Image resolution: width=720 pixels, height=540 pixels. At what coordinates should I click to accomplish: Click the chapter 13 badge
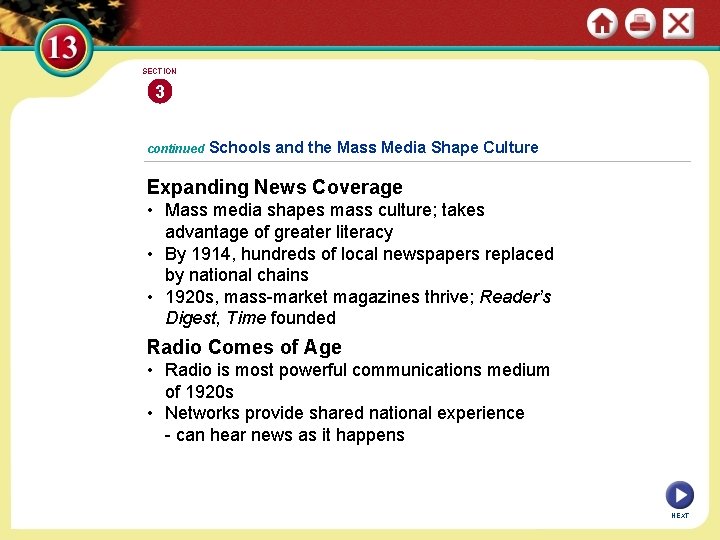[63, 47]
